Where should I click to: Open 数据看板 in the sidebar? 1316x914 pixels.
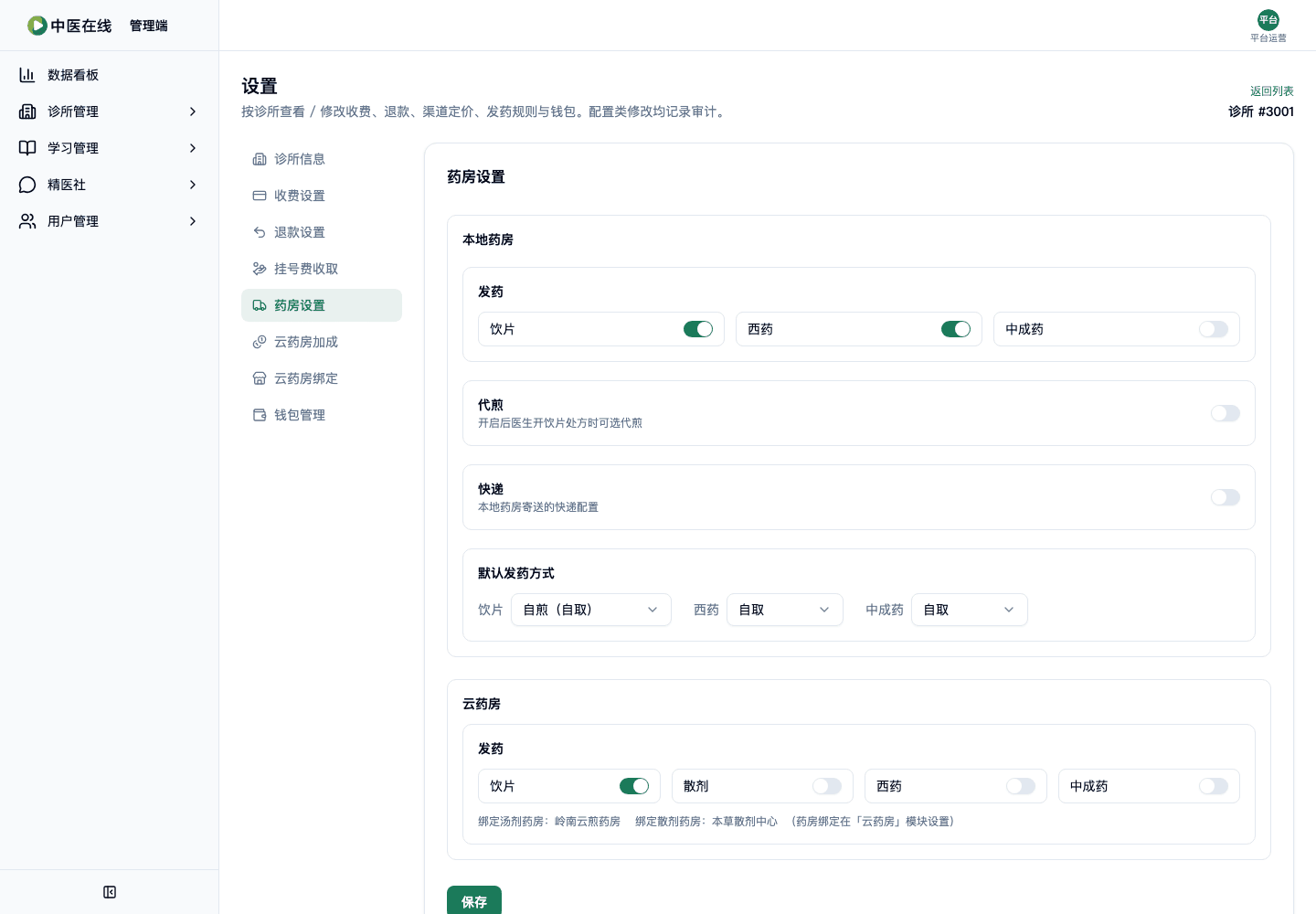(110, 75)
